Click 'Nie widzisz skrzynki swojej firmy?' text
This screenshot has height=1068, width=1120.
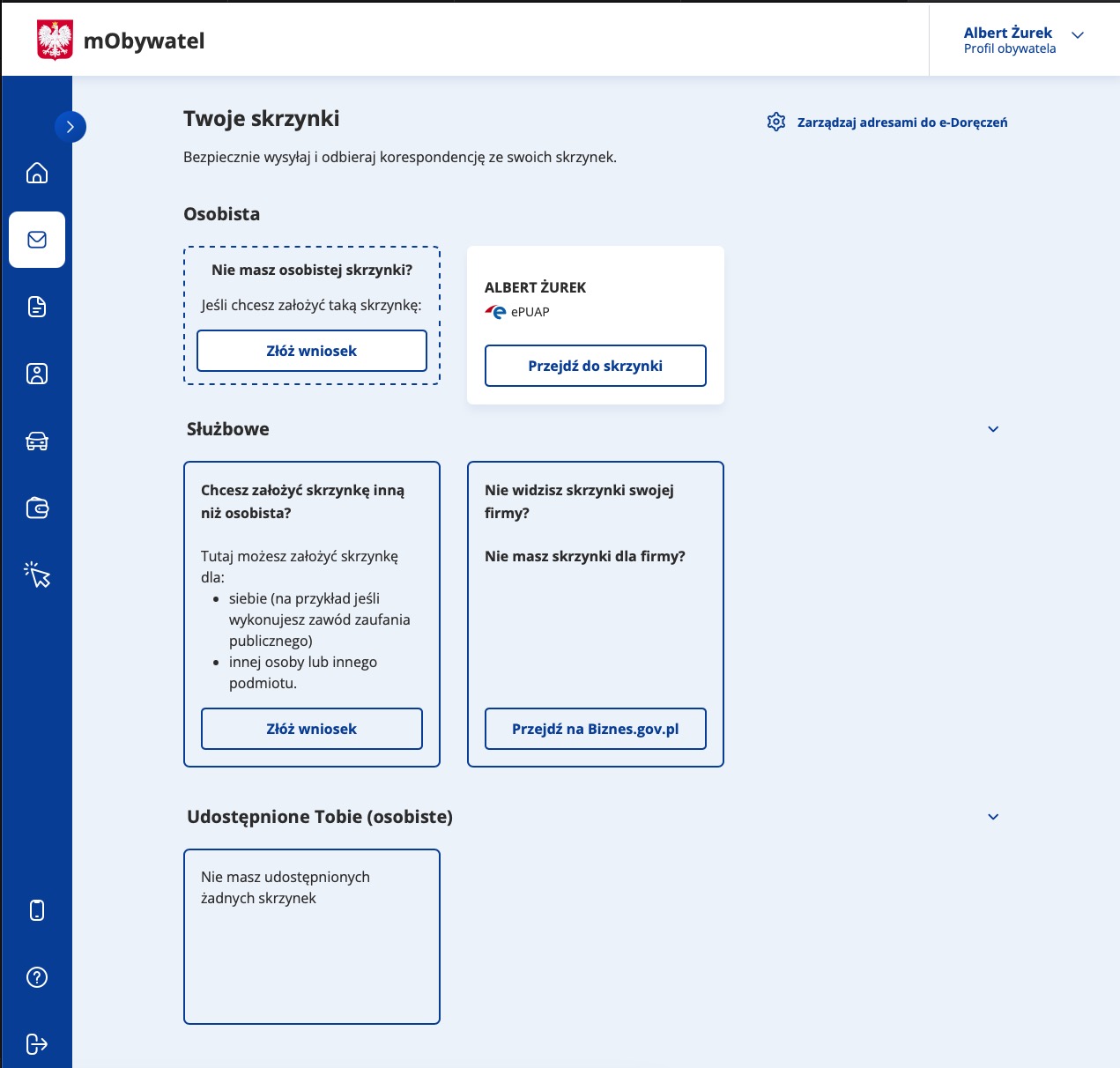click(579, 501)
